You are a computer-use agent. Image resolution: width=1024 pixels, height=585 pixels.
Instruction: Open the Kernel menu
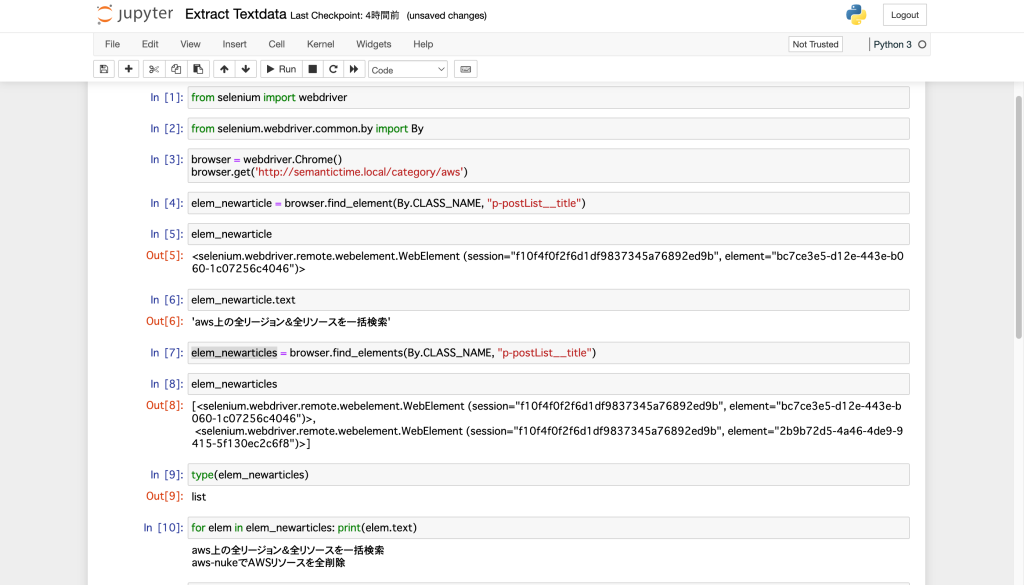point(320,44)
